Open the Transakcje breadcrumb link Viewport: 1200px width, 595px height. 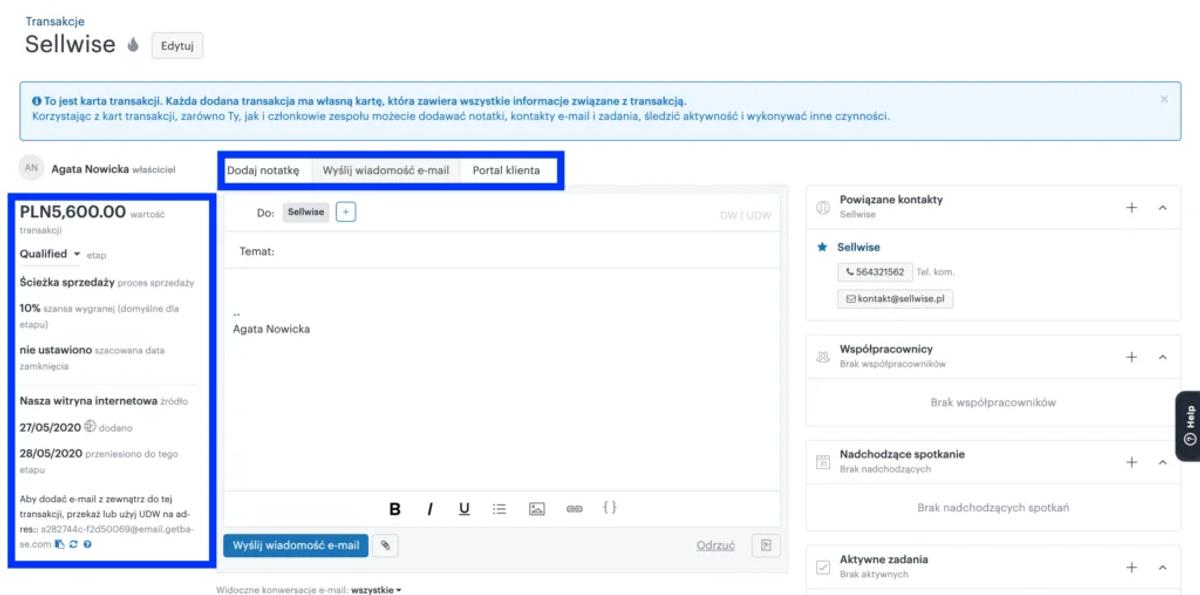55,21
